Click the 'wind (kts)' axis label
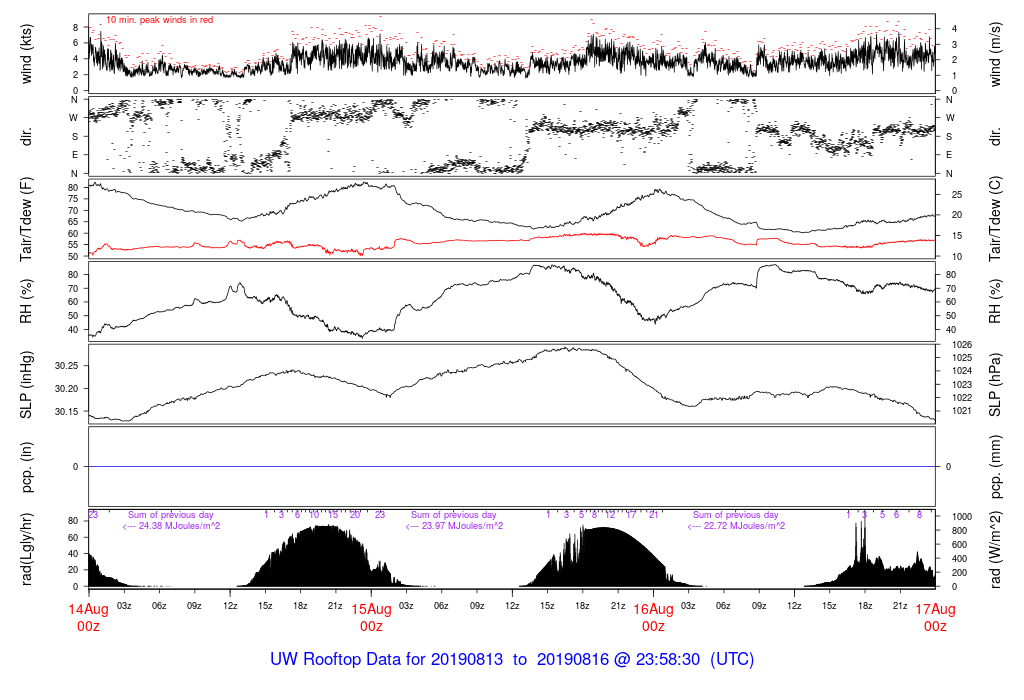The width and height of the screenshot is (1024, 700). tap(26, 54)
